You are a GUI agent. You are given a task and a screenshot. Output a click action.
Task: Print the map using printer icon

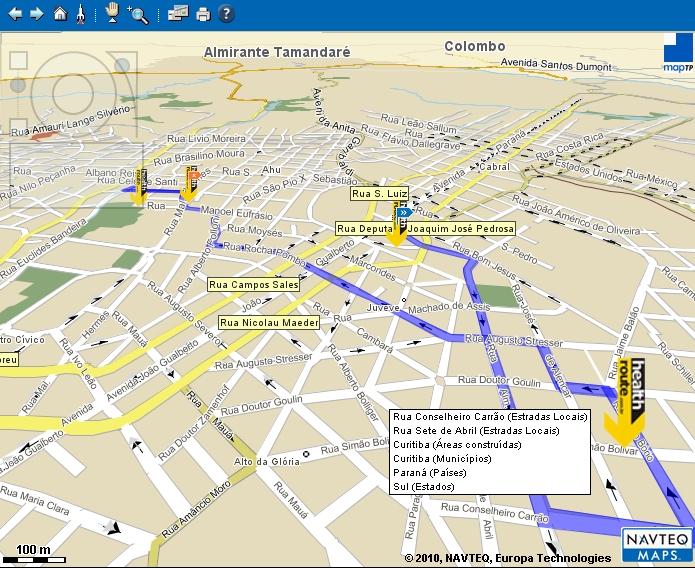pos(203,14)
